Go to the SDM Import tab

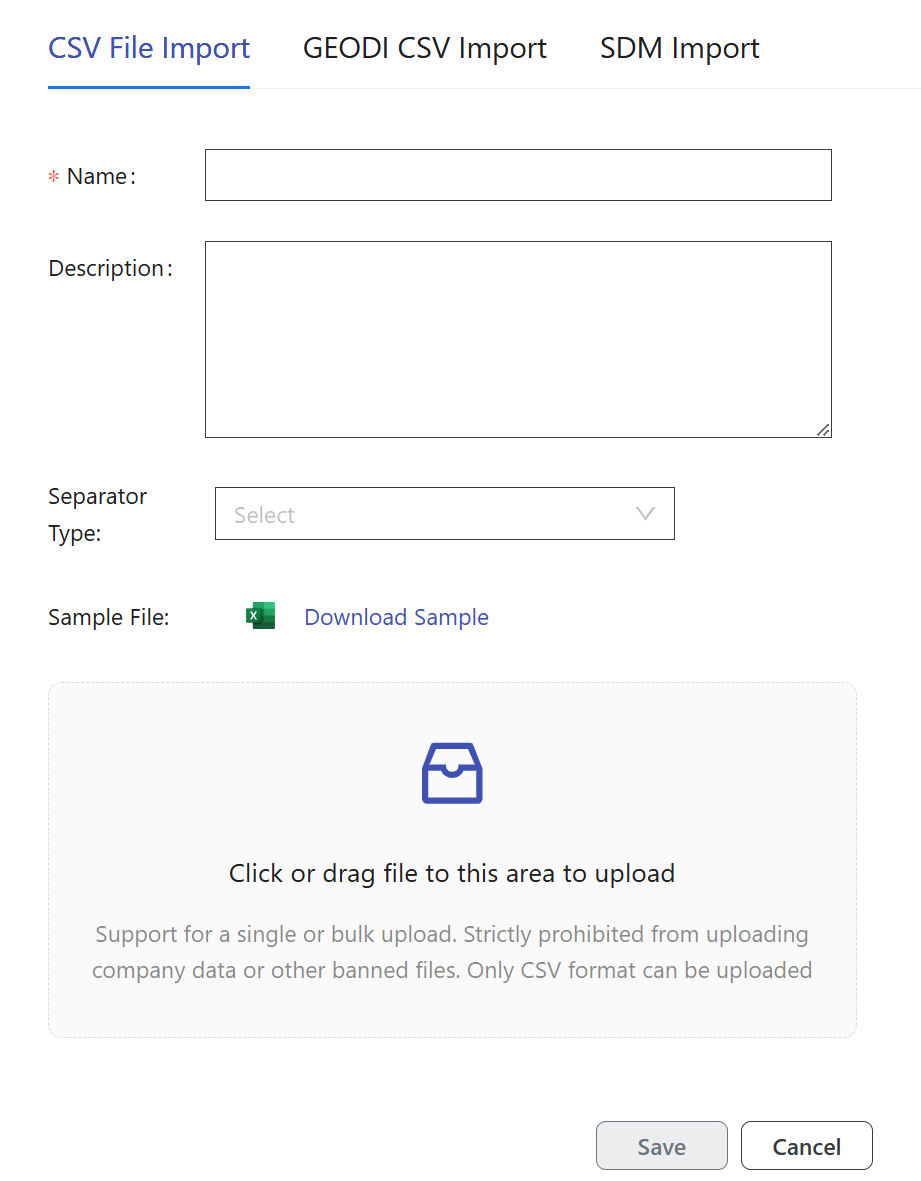pyautogui.click(x=679, y=48)
